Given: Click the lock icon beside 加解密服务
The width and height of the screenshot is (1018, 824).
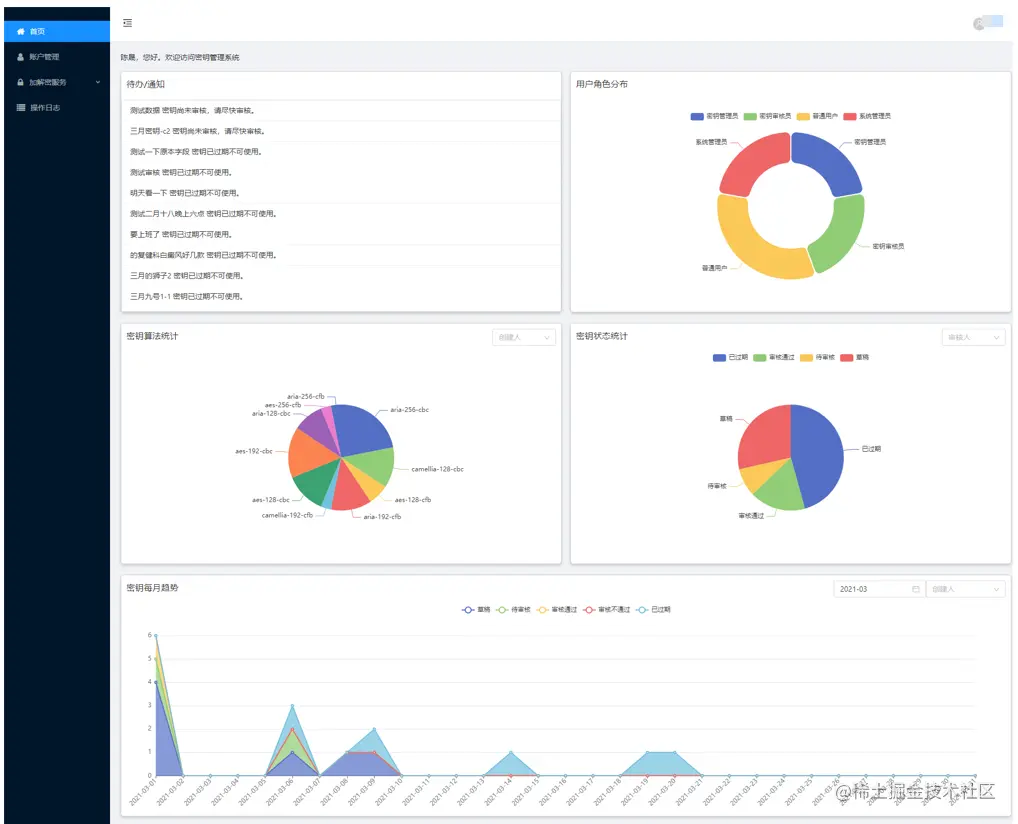Looking at the screenshot, I should pos(21,82).
